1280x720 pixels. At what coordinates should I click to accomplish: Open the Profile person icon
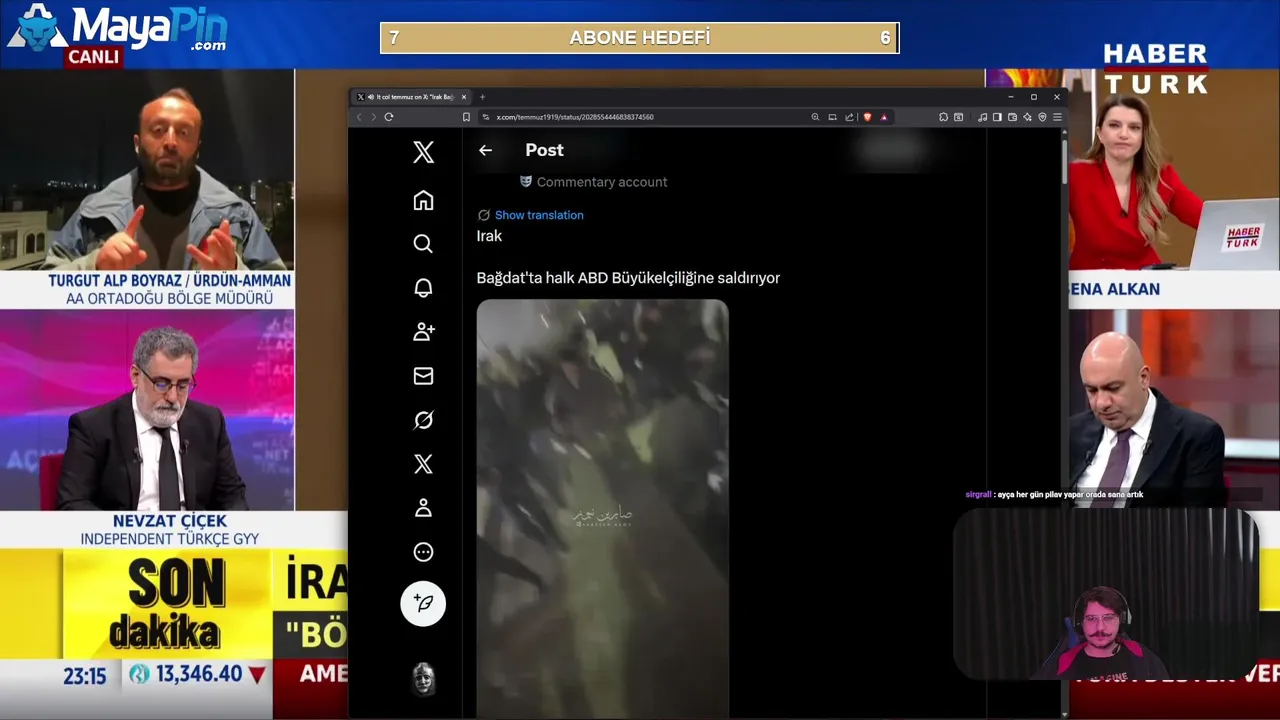pyautogui.click(x=423, y=508)
